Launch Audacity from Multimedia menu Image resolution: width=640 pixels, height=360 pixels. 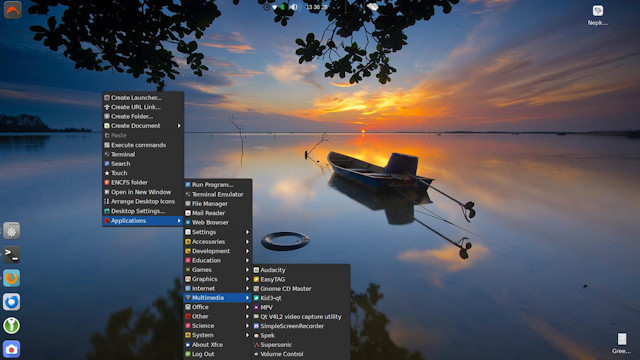(x=301, y=270)
